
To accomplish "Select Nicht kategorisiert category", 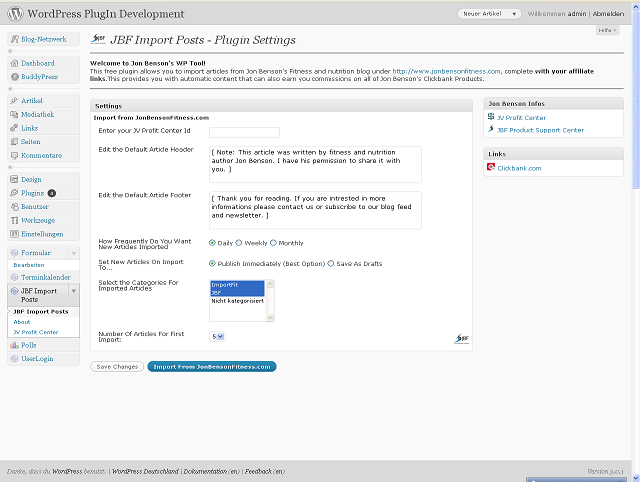I will coord(237,301).
